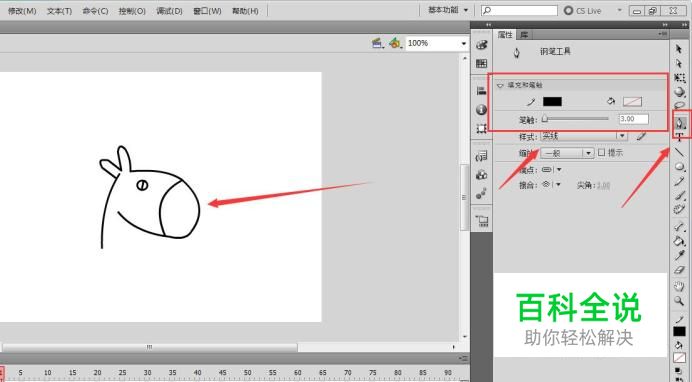Open the Properties panel options menu
This screenshot has height=382, width=692.
click(662, 34)
